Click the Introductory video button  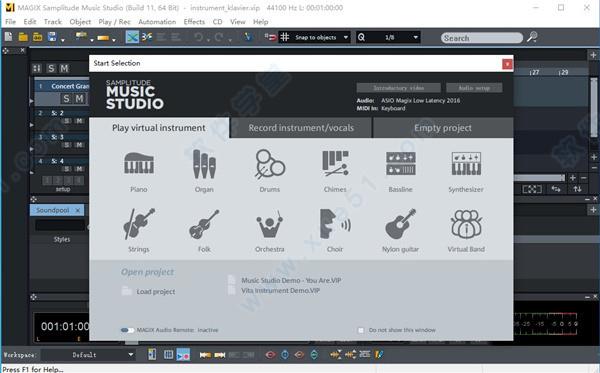[398, 88]
